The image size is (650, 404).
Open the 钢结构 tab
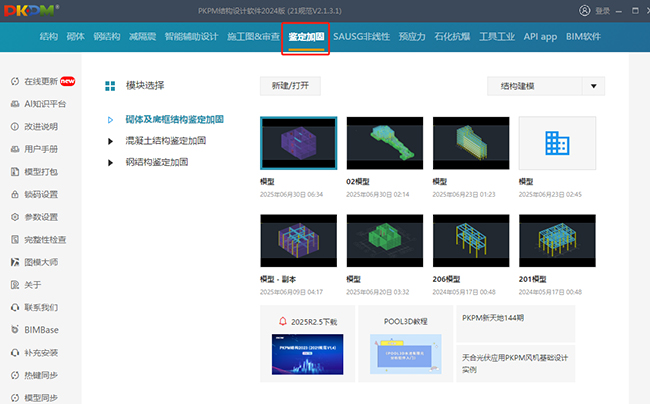[x=107, y=36]
